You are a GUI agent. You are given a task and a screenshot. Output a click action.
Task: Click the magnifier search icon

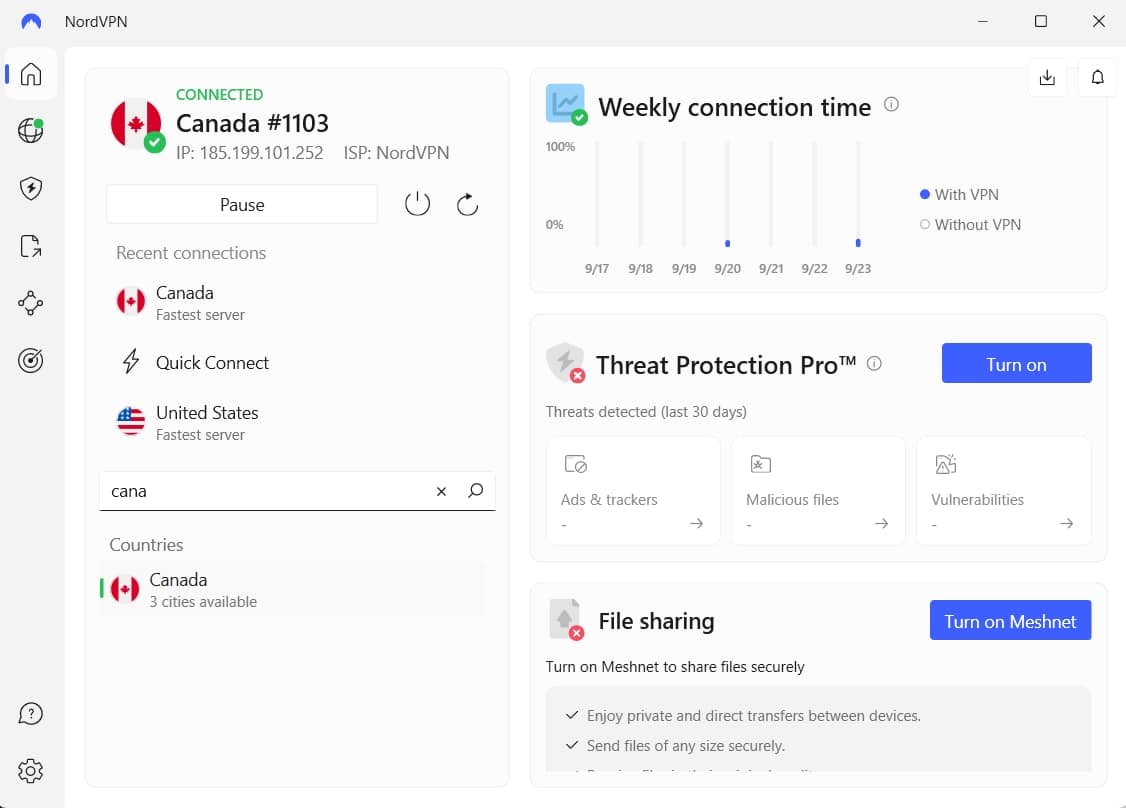click(475, 491)
